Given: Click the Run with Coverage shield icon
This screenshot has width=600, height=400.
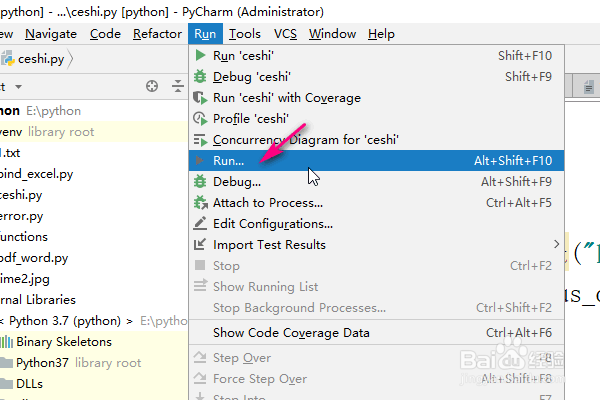Looking at the screenshot, I should 199,98.
